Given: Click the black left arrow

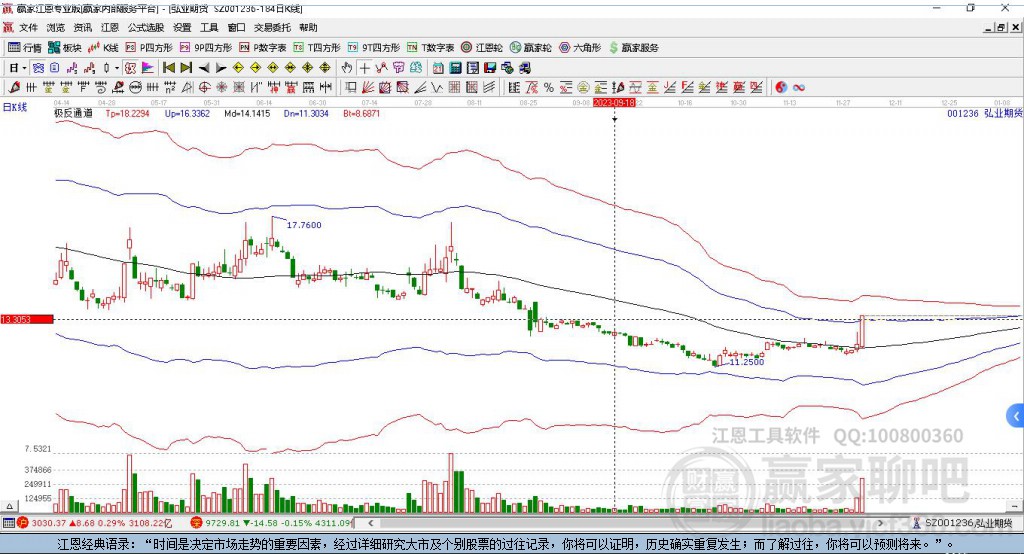Looking at the screenshot, I should [204, 68].
